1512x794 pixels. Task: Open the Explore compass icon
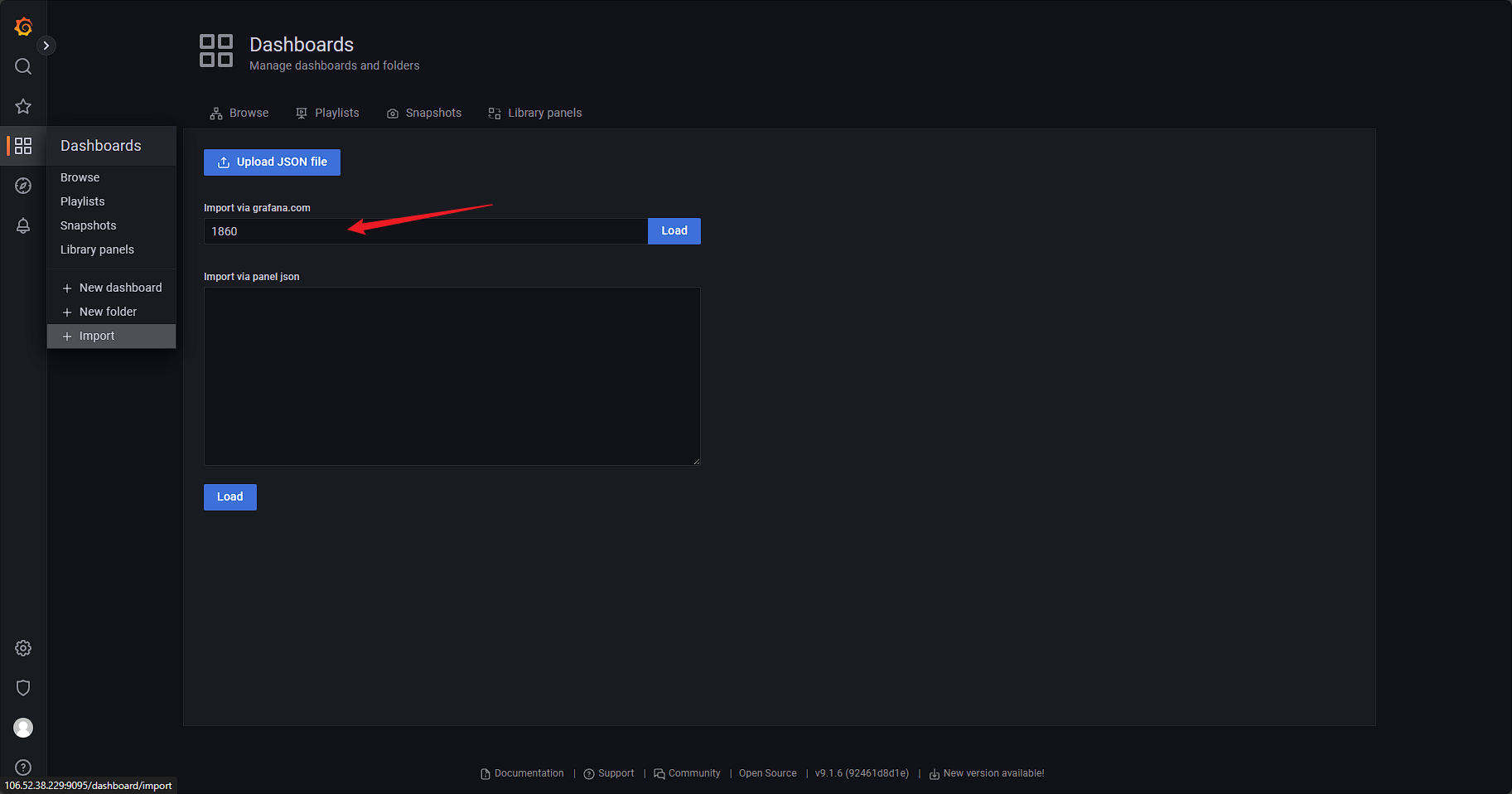click(23, 186)
